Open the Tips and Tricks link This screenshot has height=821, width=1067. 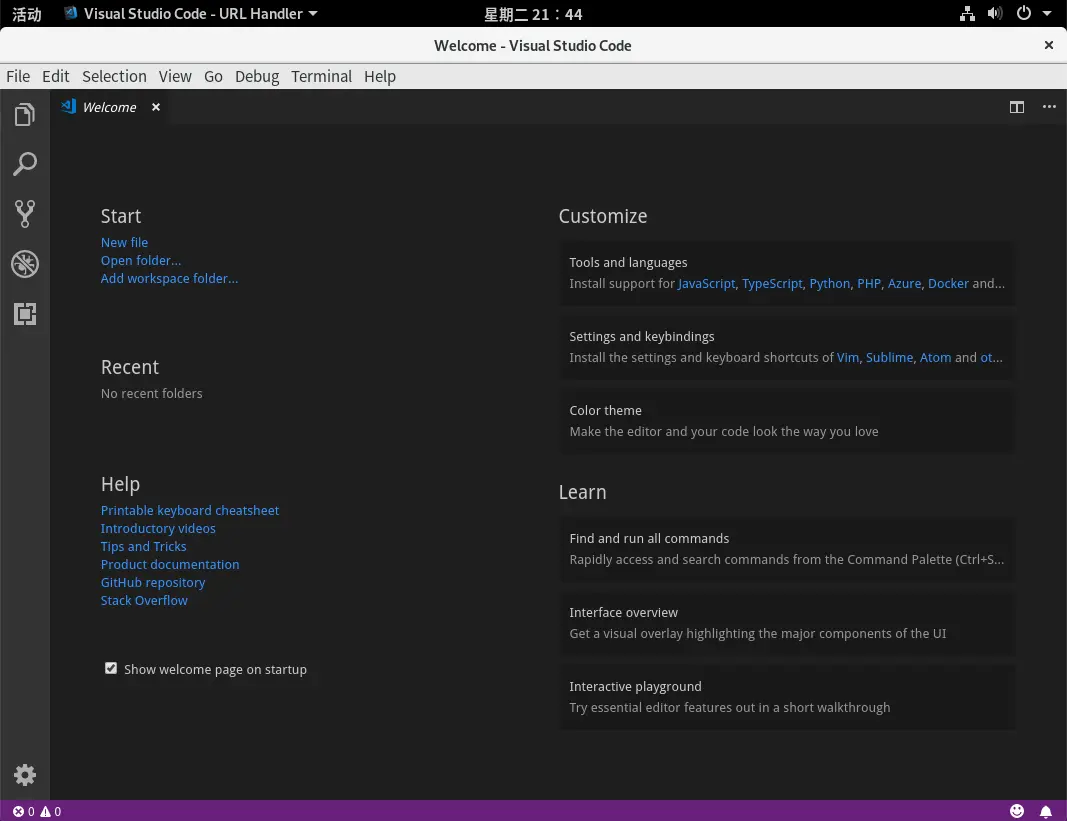pos(143,546)
